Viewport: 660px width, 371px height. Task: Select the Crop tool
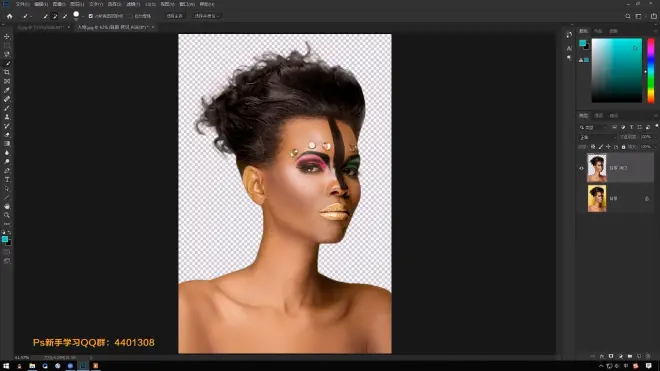pyautogui.click(x=7, y=72)
